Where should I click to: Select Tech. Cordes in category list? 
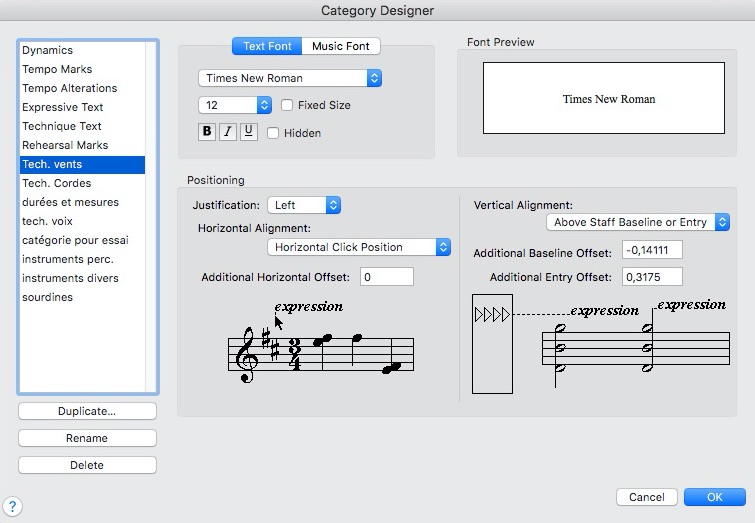(57, 183)
